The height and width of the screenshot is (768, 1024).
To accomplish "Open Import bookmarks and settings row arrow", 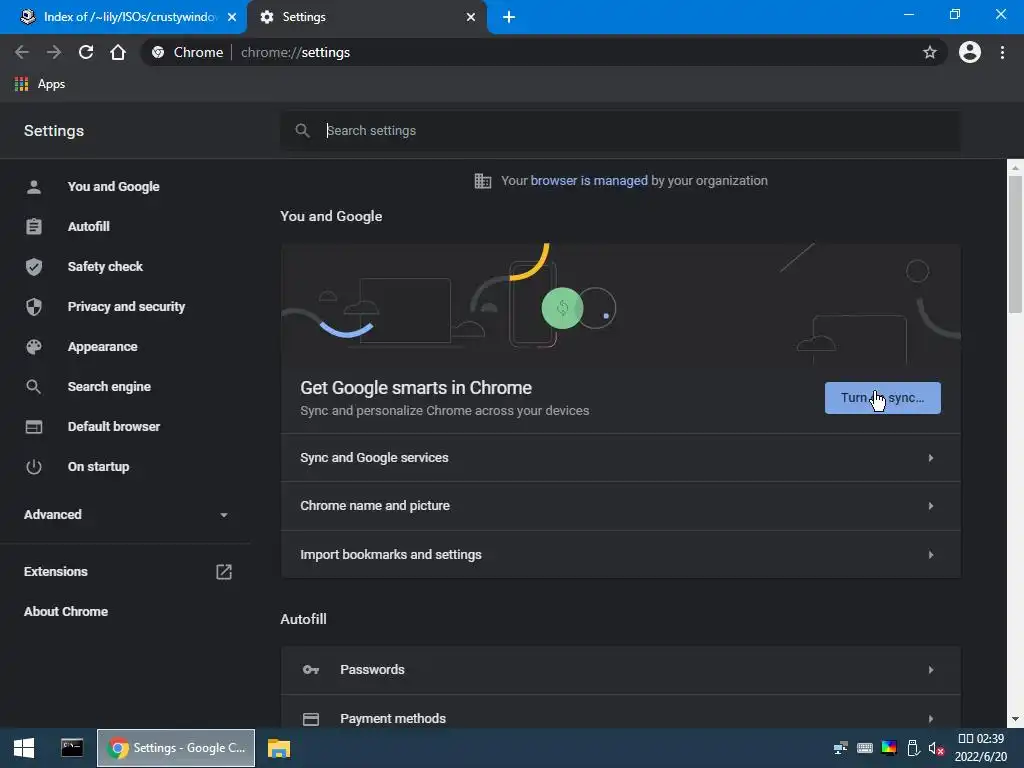I will tap(931, 555).
